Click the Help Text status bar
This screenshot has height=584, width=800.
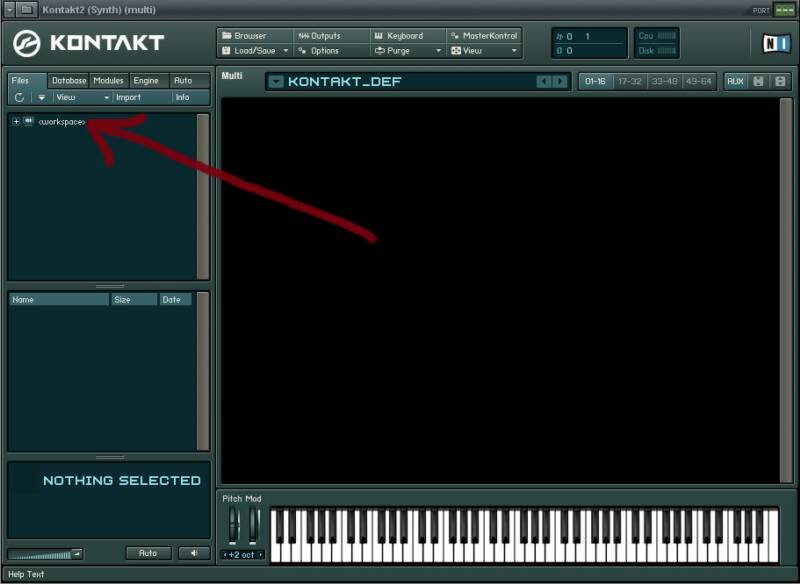pos(400,574)
